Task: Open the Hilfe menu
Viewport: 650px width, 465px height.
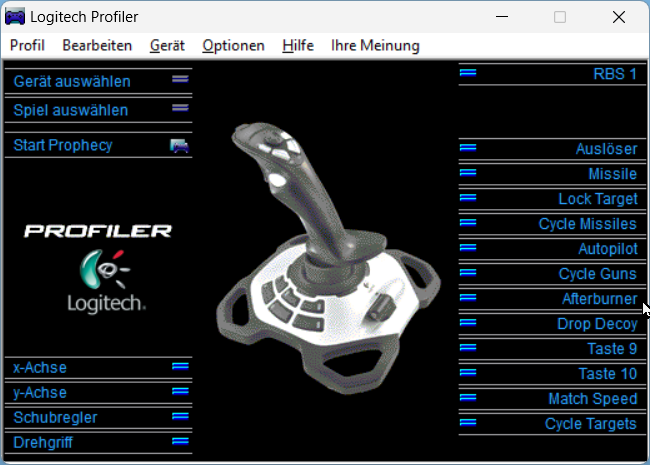Action: 298,45
